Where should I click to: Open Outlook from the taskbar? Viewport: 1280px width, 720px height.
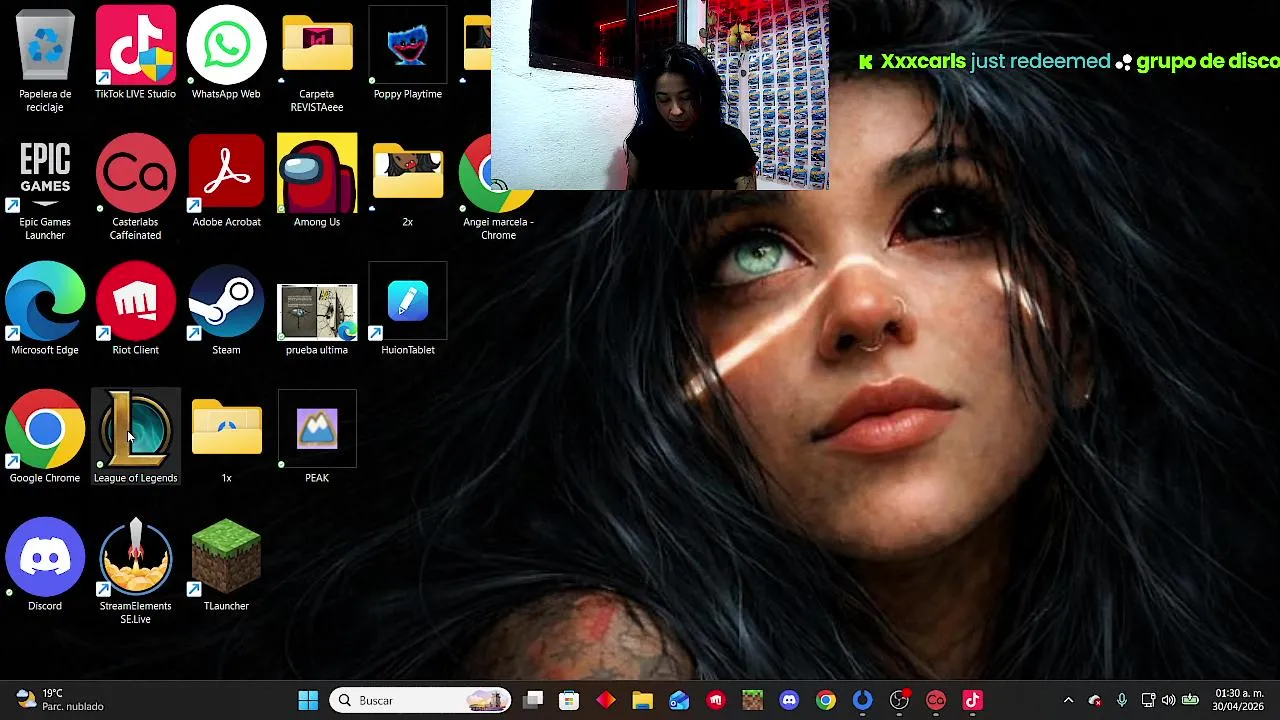pos(679,700)
